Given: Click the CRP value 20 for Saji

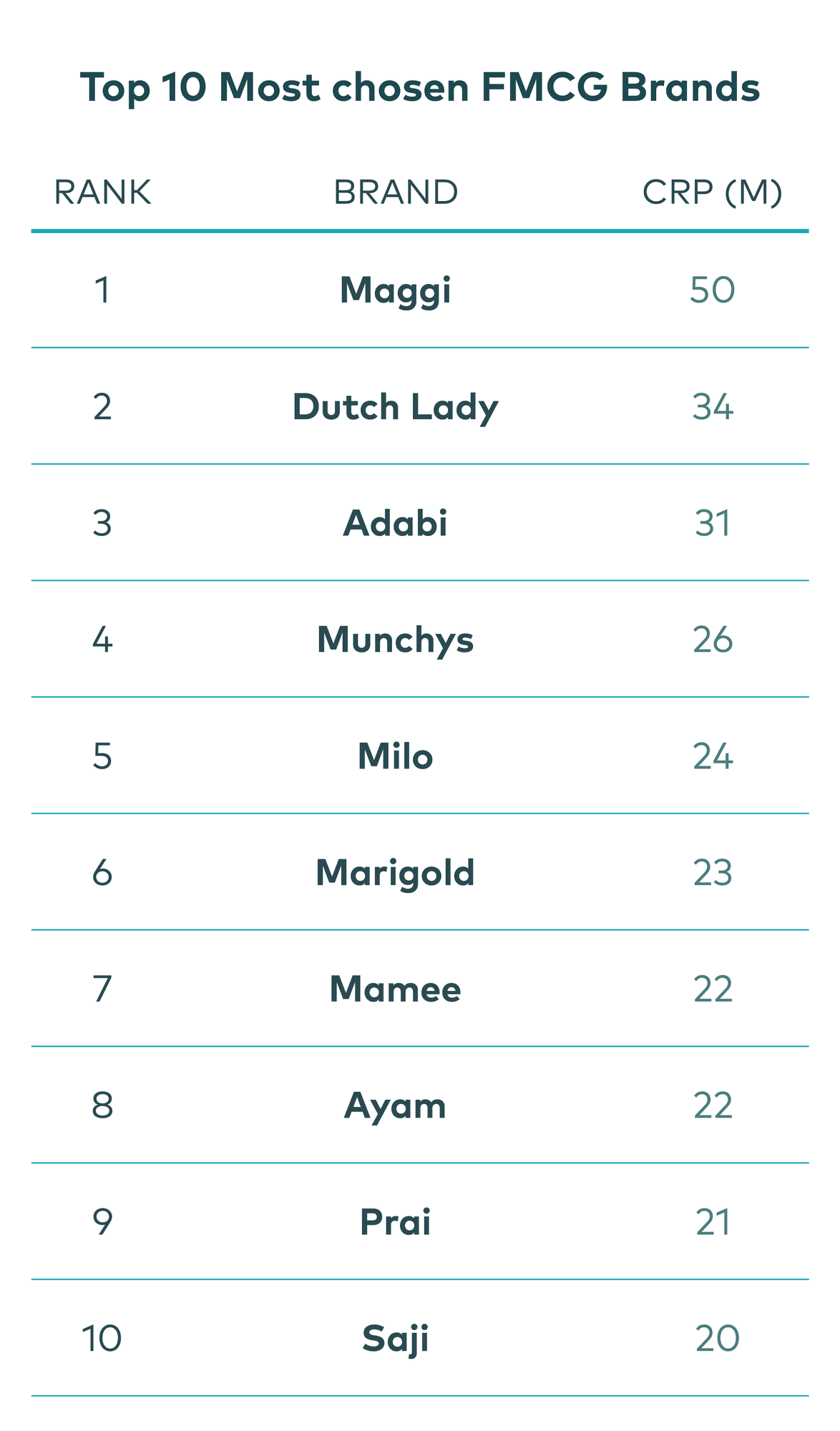Looking at the screenshot, I should 717,1339.
